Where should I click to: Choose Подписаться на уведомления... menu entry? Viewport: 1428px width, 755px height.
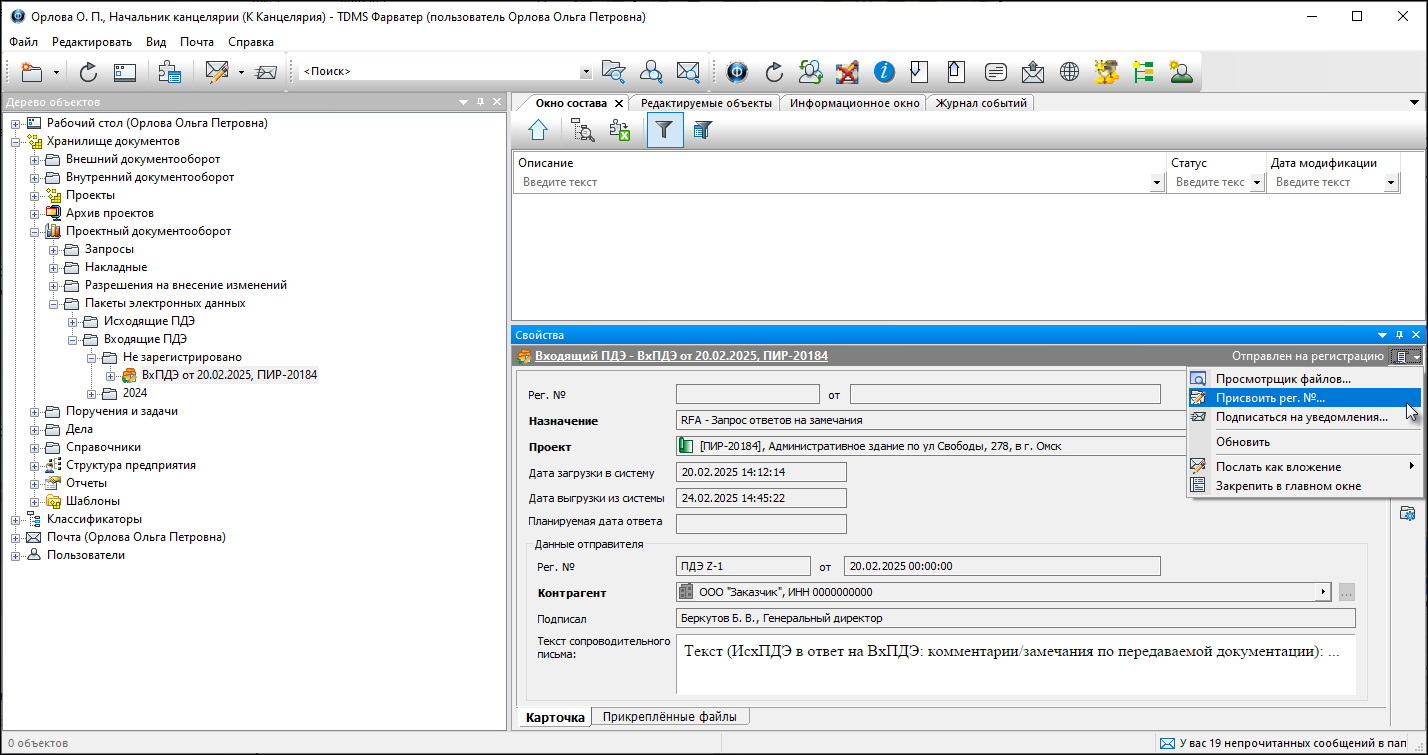pyautogui.click(x=1305, y=417)
